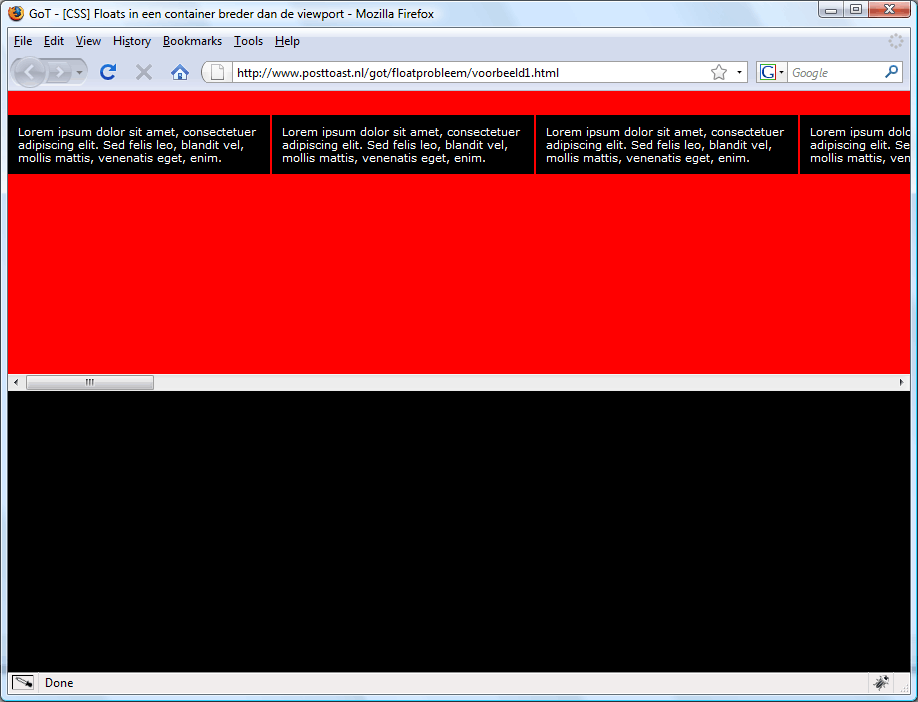Click the search magnifier icon

pyautogui.click(x=891, y=72)
